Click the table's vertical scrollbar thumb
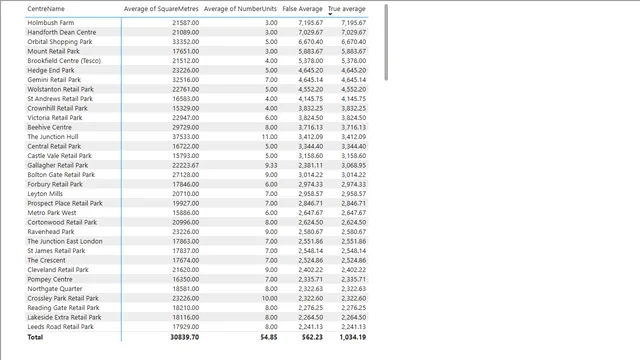 click(x=386, y=42)
